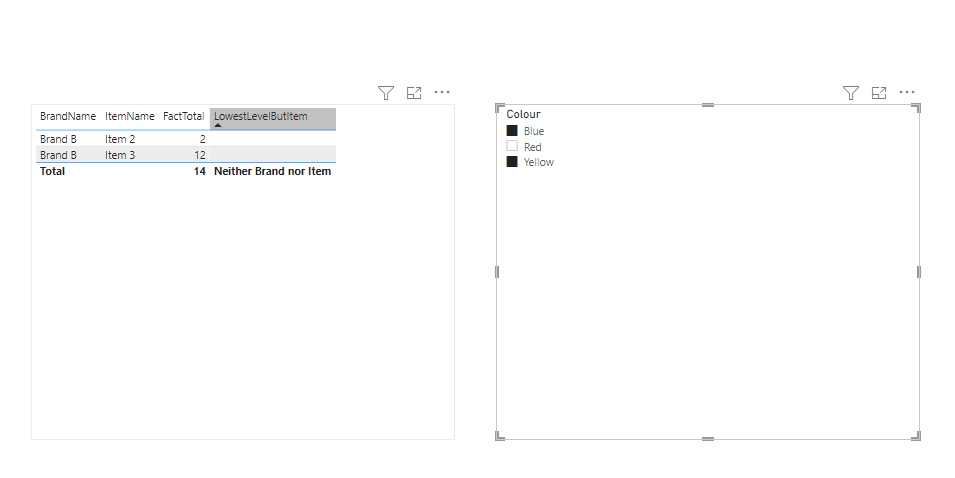Check the Red colour checkbox
955x478 pixels.
pos(512,146)
